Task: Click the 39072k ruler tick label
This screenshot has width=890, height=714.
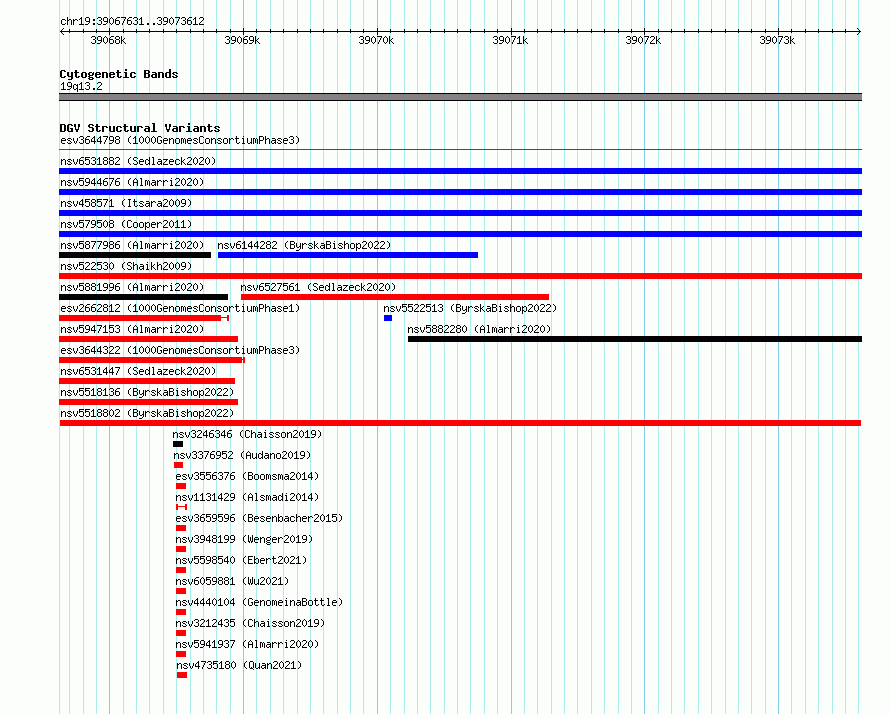Action: (643, 40)
